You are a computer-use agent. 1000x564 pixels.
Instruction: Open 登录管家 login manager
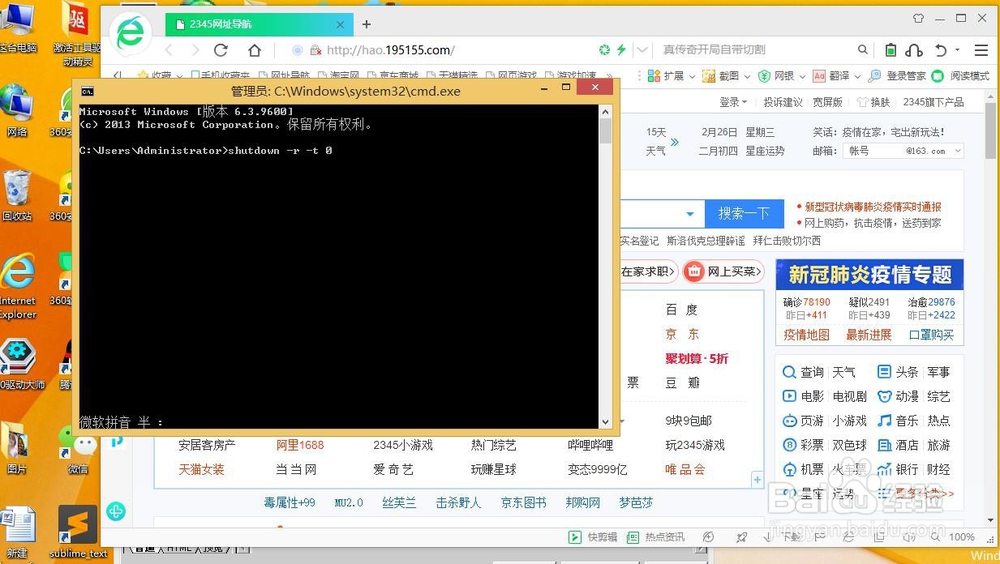coord(897,76)
